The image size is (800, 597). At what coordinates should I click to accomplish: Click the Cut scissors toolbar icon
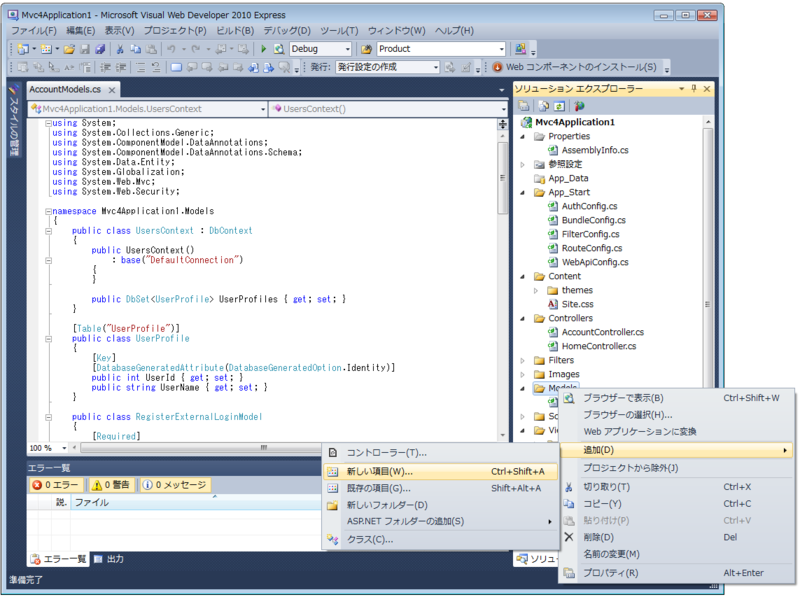[120, 49]
